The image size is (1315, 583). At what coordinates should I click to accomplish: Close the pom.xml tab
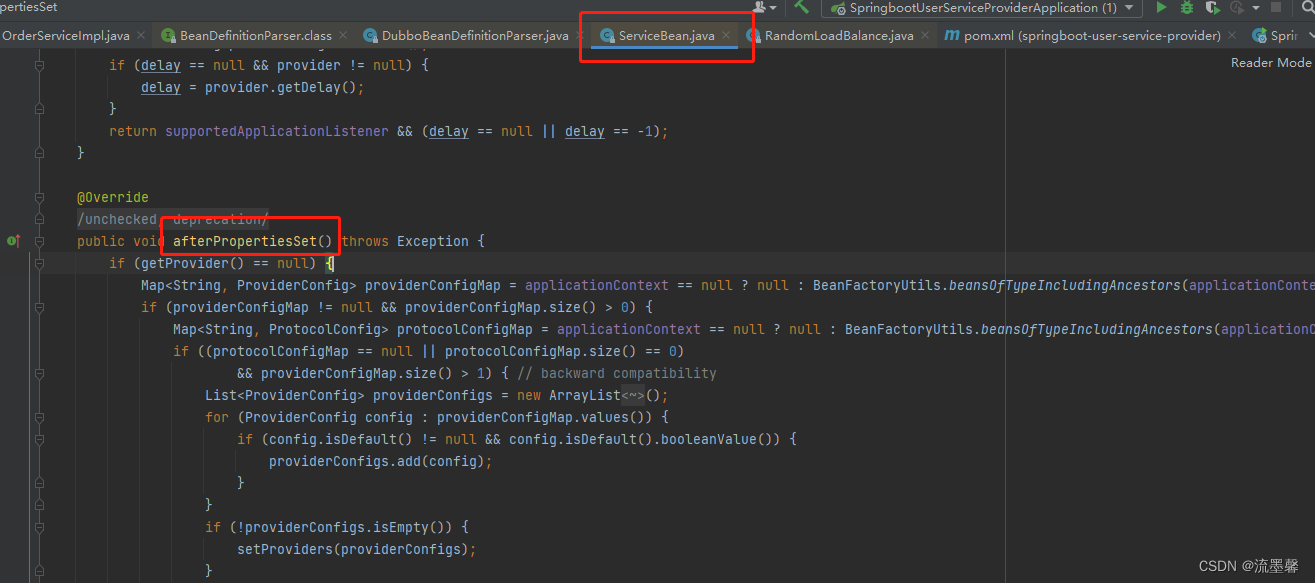[x=1232, y=36]
